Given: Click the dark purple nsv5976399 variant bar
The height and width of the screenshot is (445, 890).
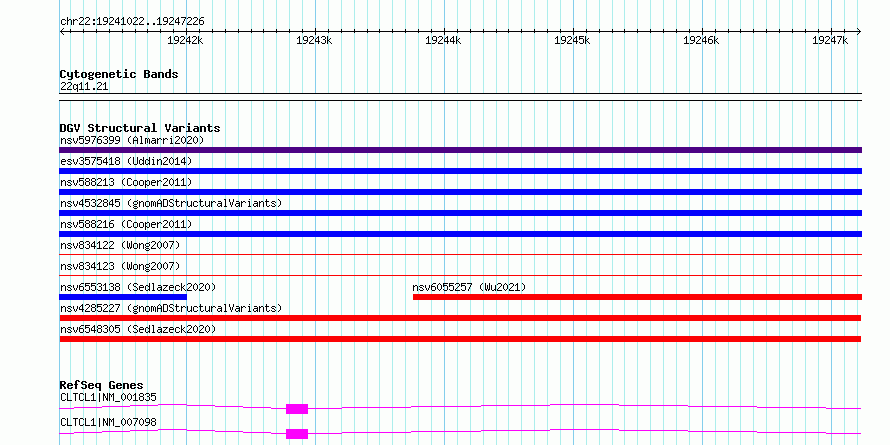Looking at the screenshot, I should [x=460, y=150].
